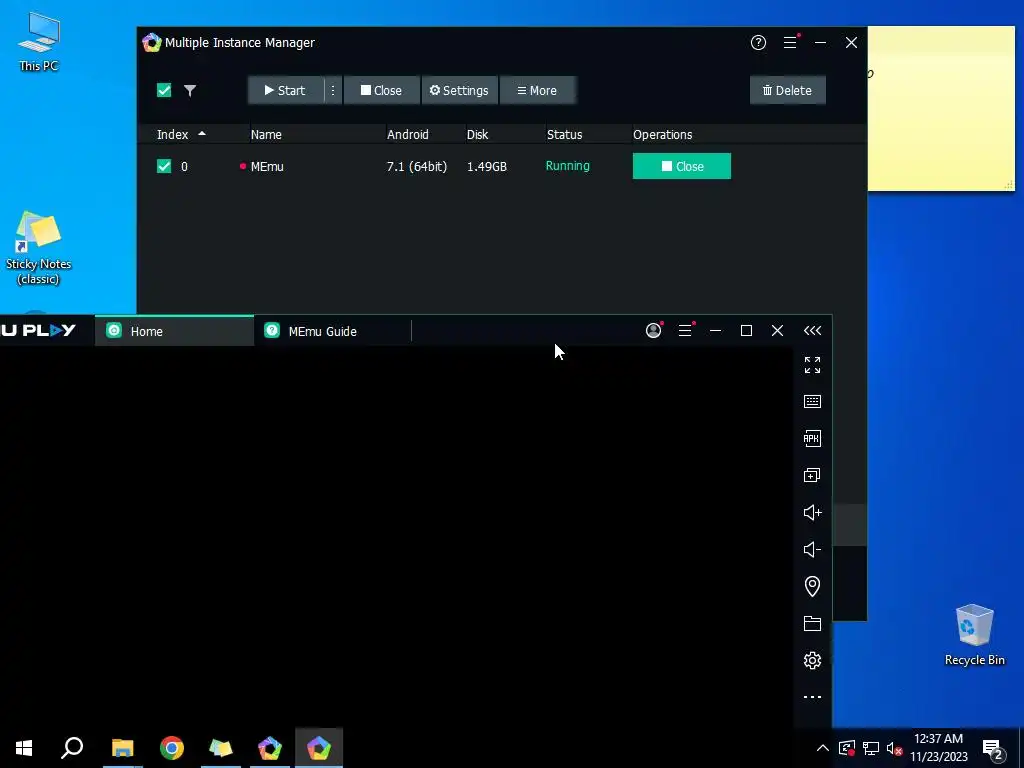Image resolution: width=1024 pixels, height=768 pixels.
Task: Open the taskbar clock showing 12:37 AM
Action: pos(938,748)
